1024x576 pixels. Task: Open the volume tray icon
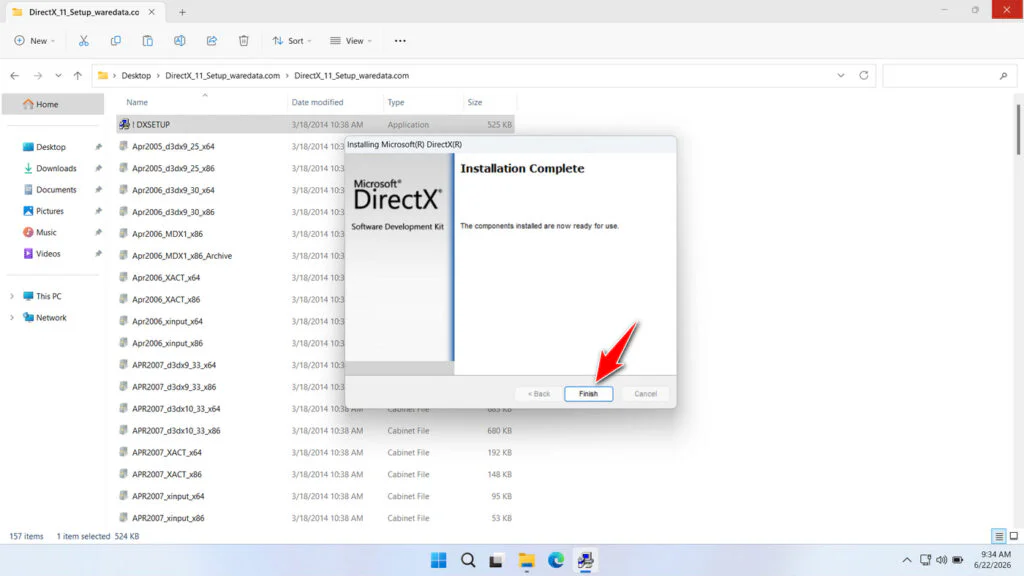coord(941,560)
